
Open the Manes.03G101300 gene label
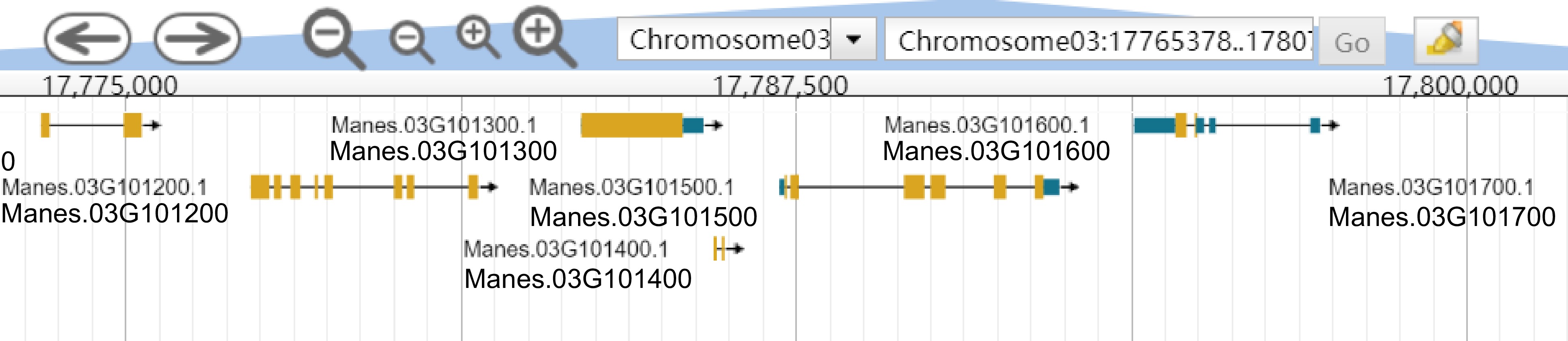[x=443, y=151]
